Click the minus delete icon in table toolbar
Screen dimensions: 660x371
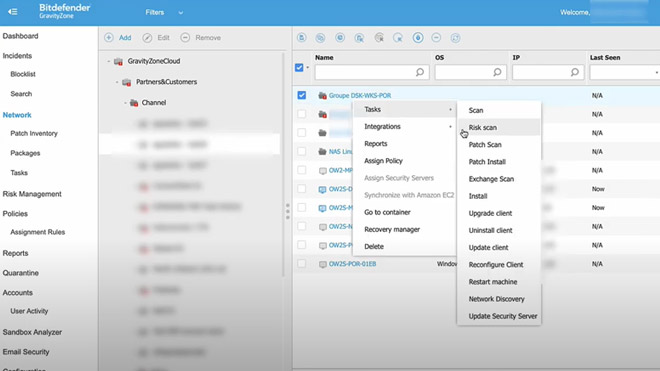point(436,38)
